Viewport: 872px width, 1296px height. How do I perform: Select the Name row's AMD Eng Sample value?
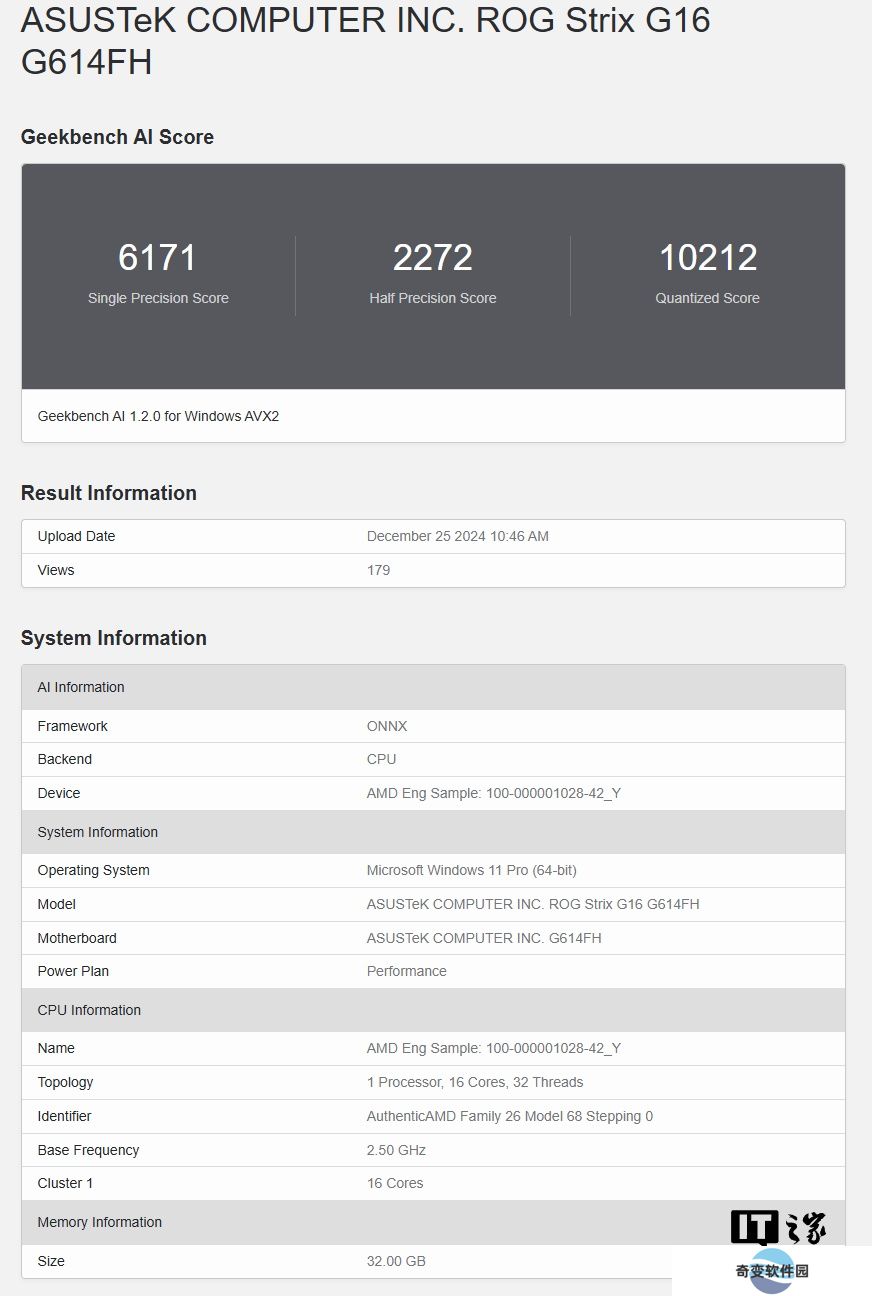pos(494,1048)
